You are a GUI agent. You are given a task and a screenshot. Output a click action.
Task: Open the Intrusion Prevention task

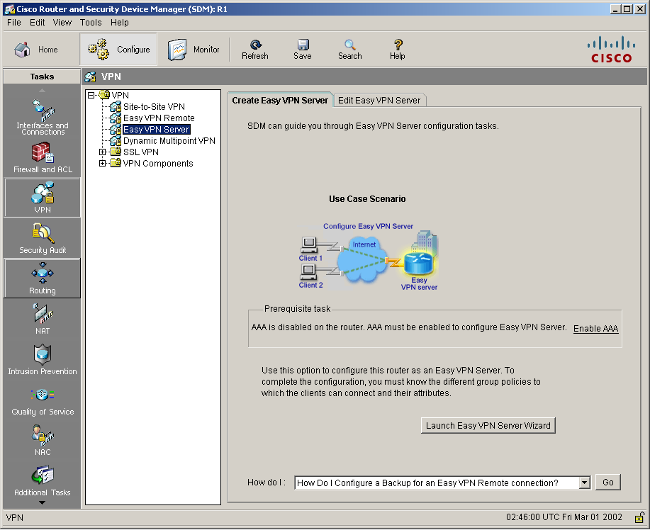(x=42, y=359)
